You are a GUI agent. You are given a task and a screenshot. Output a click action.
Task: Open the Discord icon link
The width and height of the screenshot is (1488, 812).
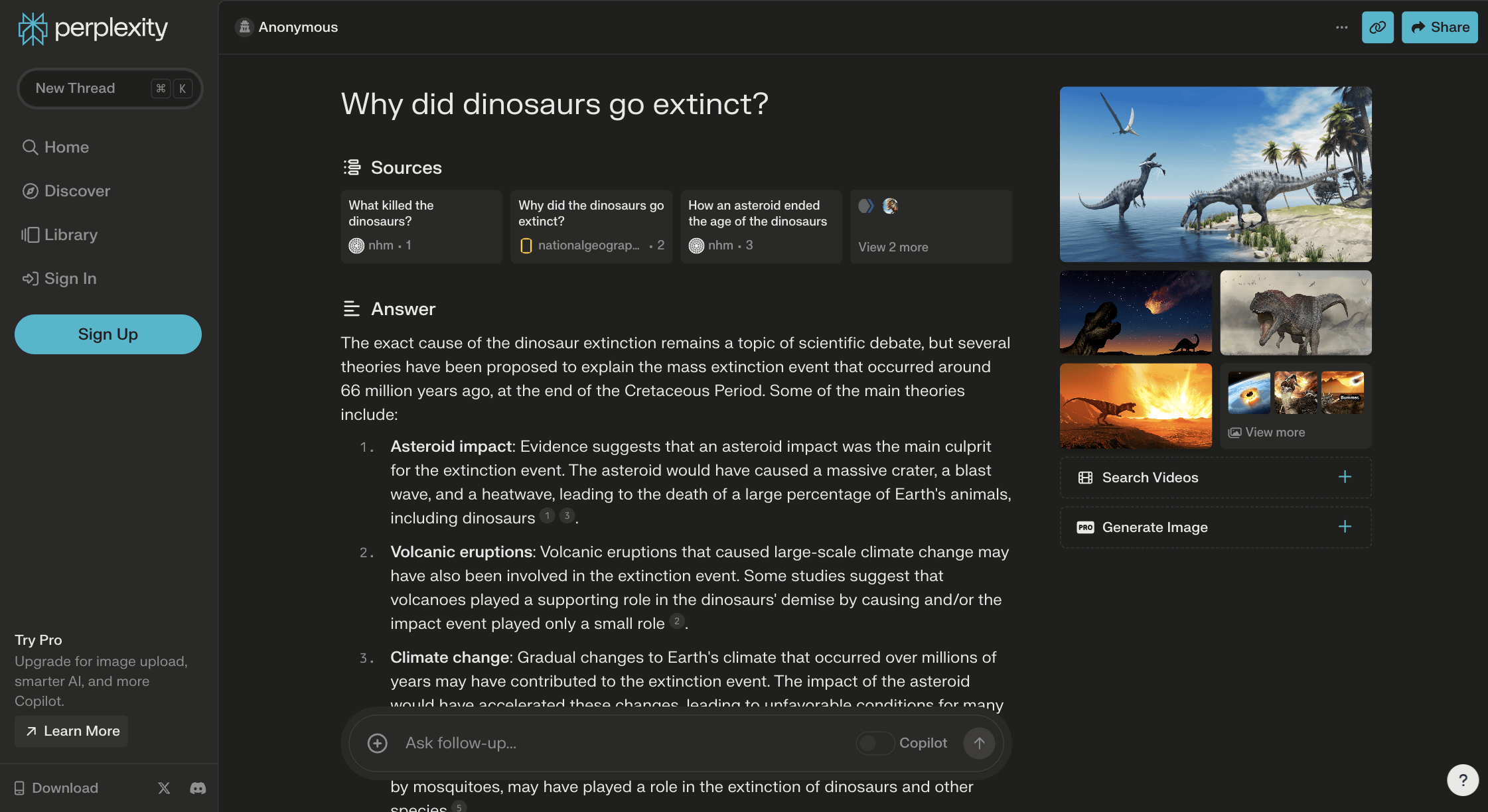point(198,787)
